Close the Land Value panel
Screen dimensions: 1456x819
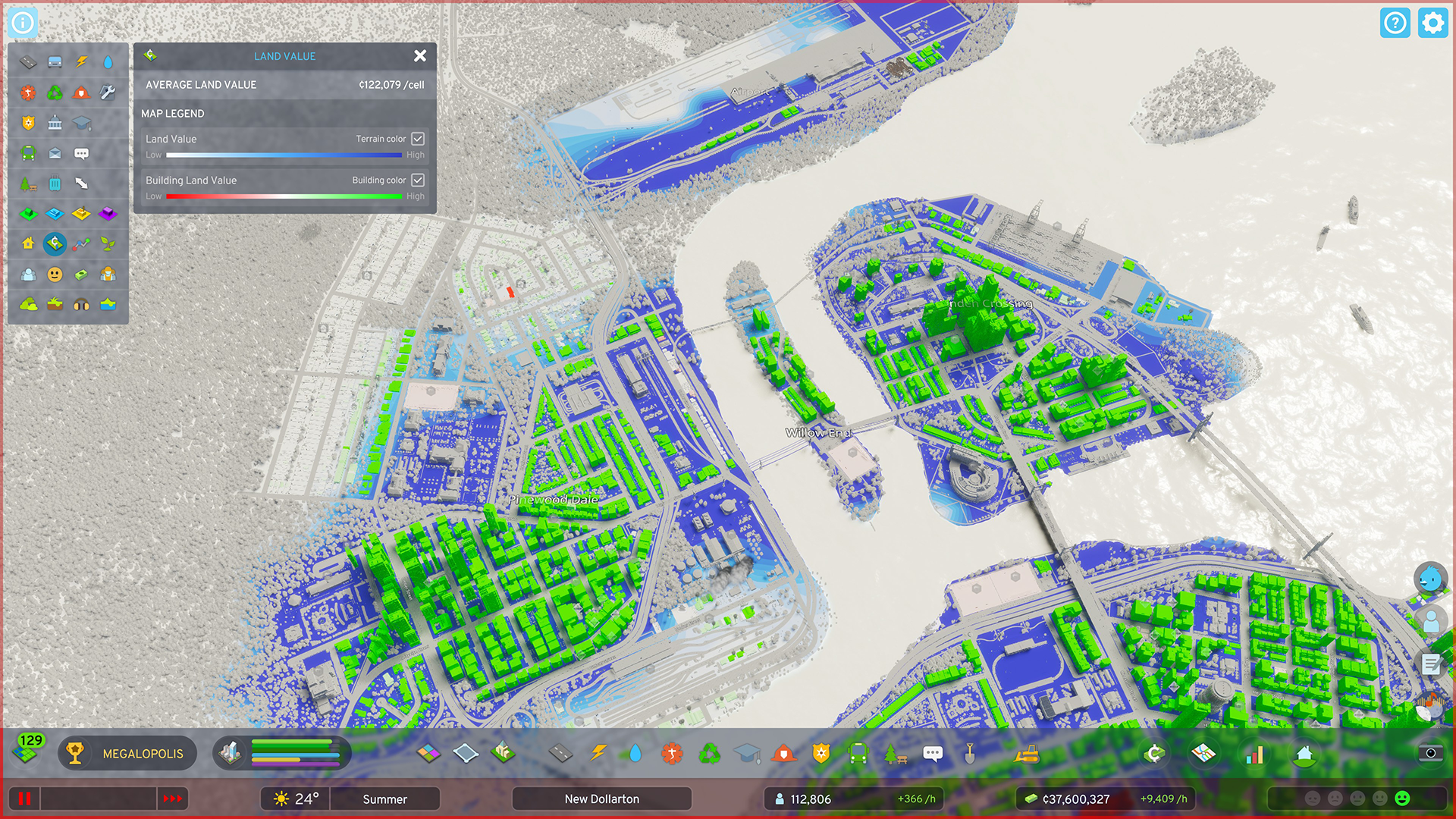tap(420, 55)
